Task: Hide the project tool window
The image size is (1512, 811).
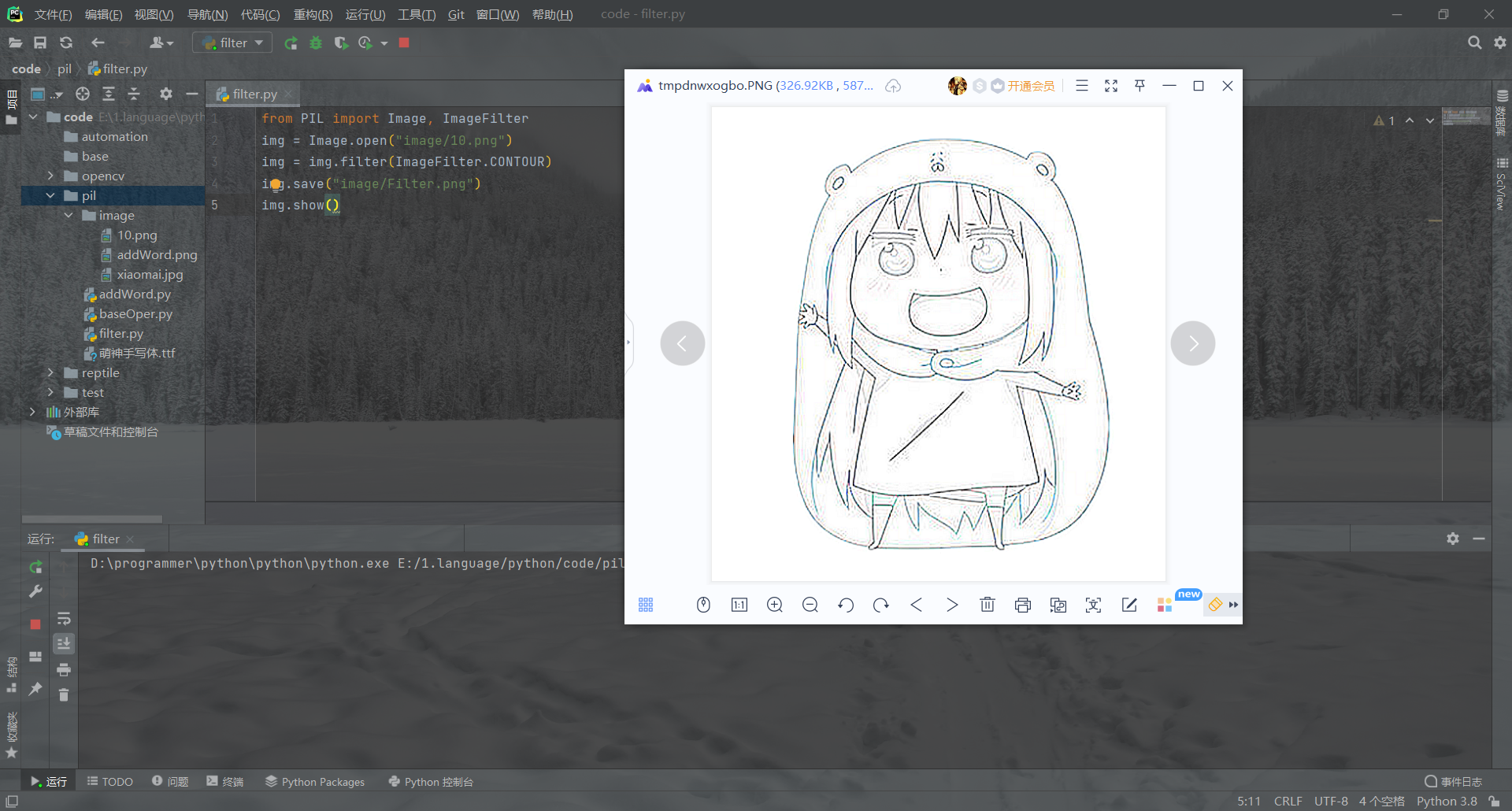Action: pyautogui.click(x=191, y=94)
